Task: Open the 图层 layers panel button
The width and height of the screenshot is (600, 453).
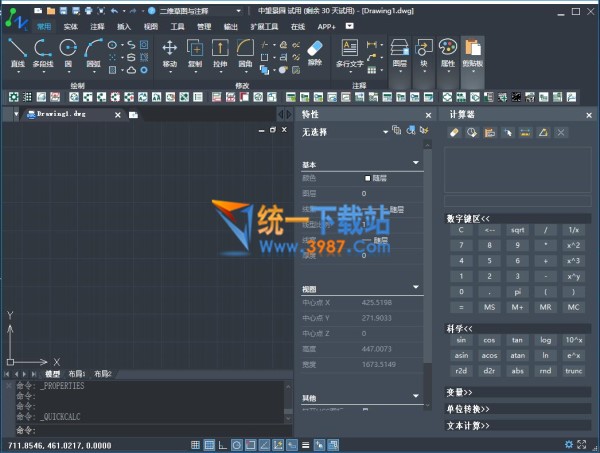Action: point(399,55)
